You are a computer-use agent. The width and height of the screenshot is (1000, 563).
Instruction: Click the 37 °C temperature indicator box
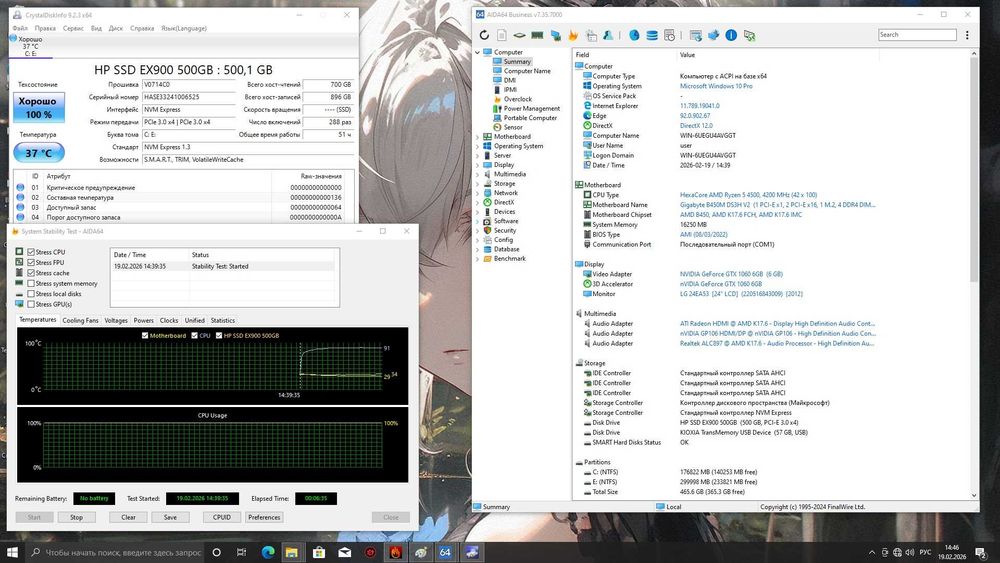pos(39,153)
